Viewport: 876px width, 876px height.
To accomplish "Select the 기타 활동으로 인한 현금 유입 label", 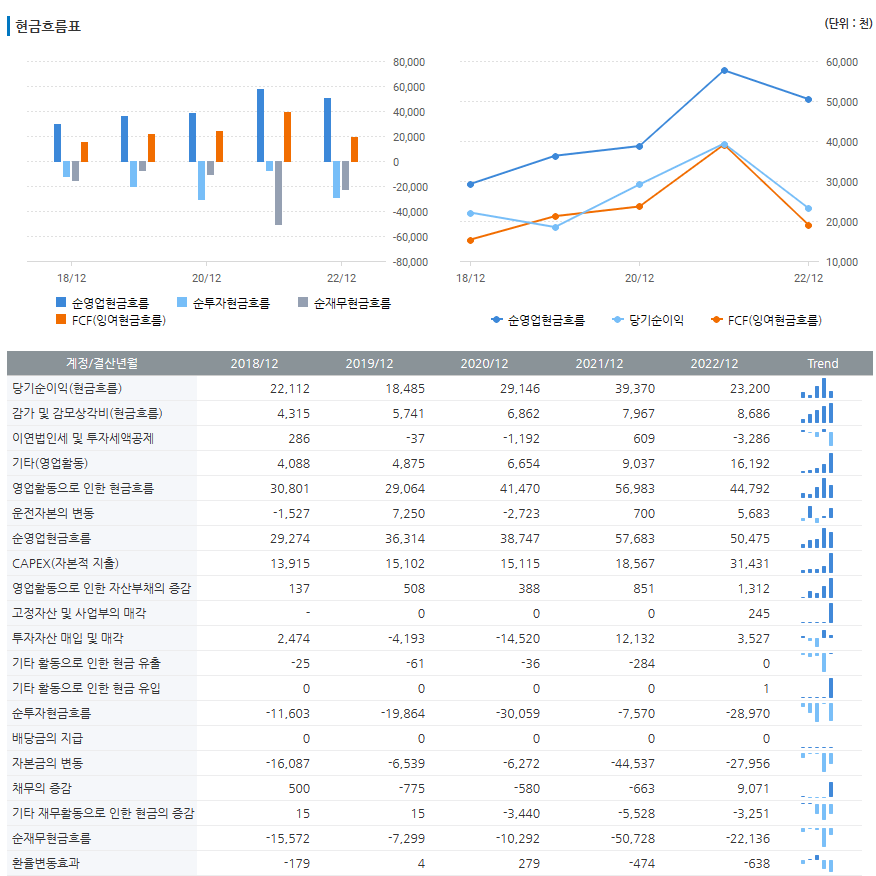I will tap(86, 688).
